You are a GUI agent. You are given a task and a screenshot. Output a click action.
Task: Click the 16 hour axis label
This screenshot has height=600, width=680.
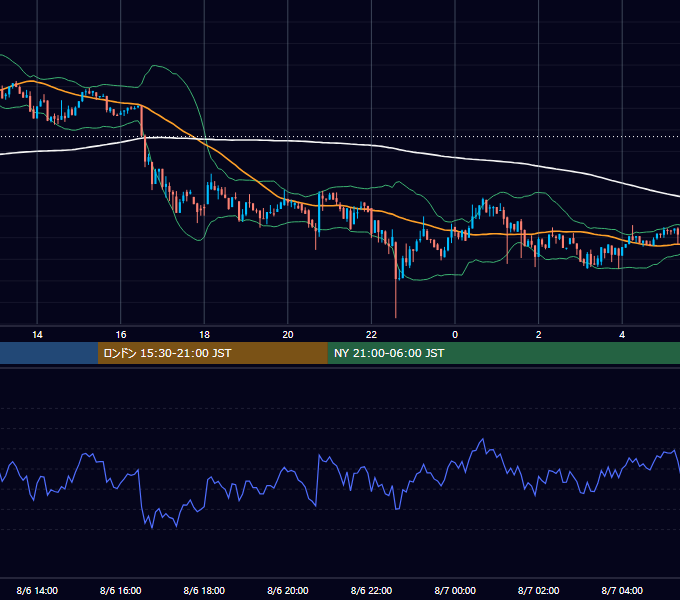(121, 335)
